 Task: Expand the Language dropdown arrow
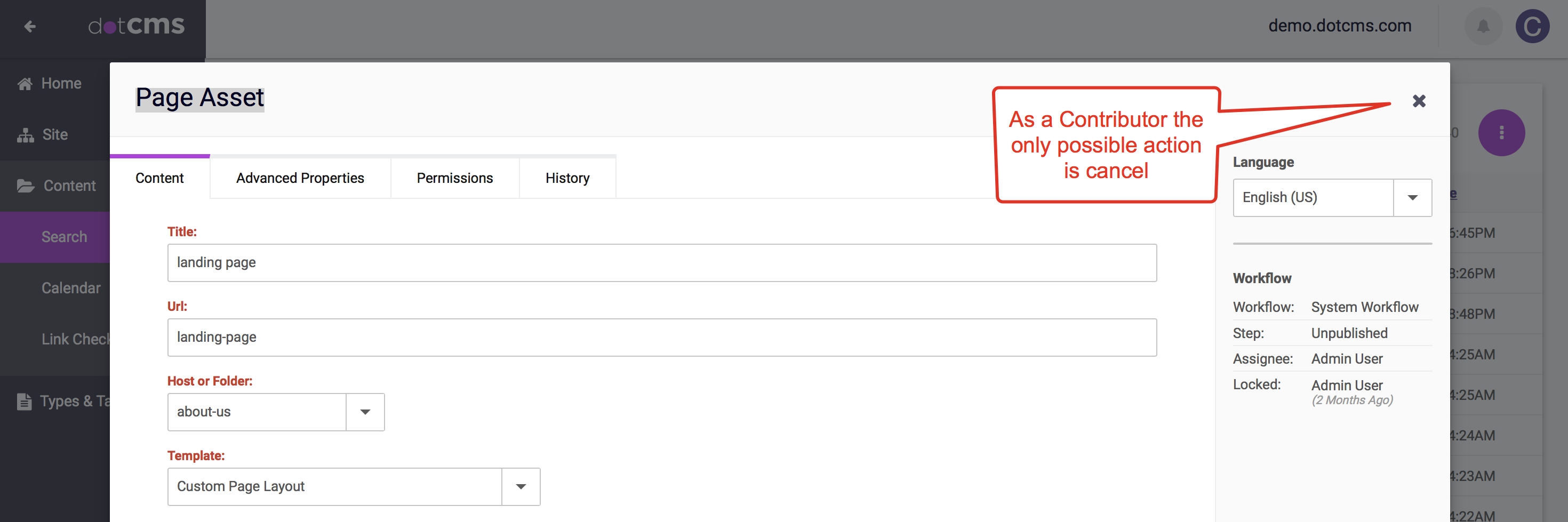click(x=1412, y=197)
